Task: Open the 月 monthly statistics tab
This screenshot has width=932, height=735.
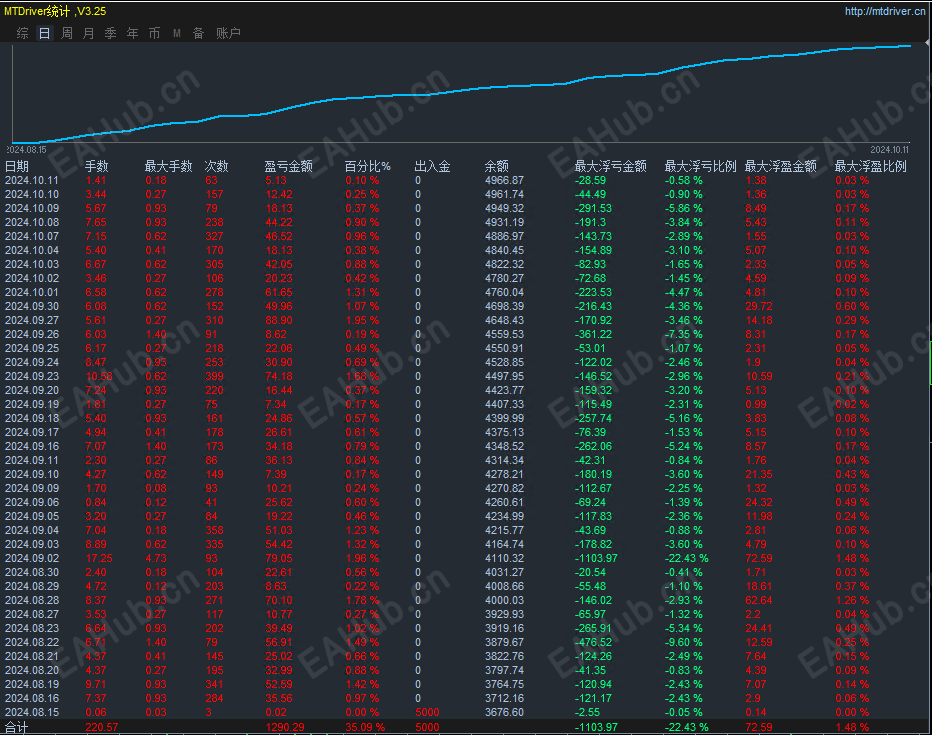Action: 89,33
